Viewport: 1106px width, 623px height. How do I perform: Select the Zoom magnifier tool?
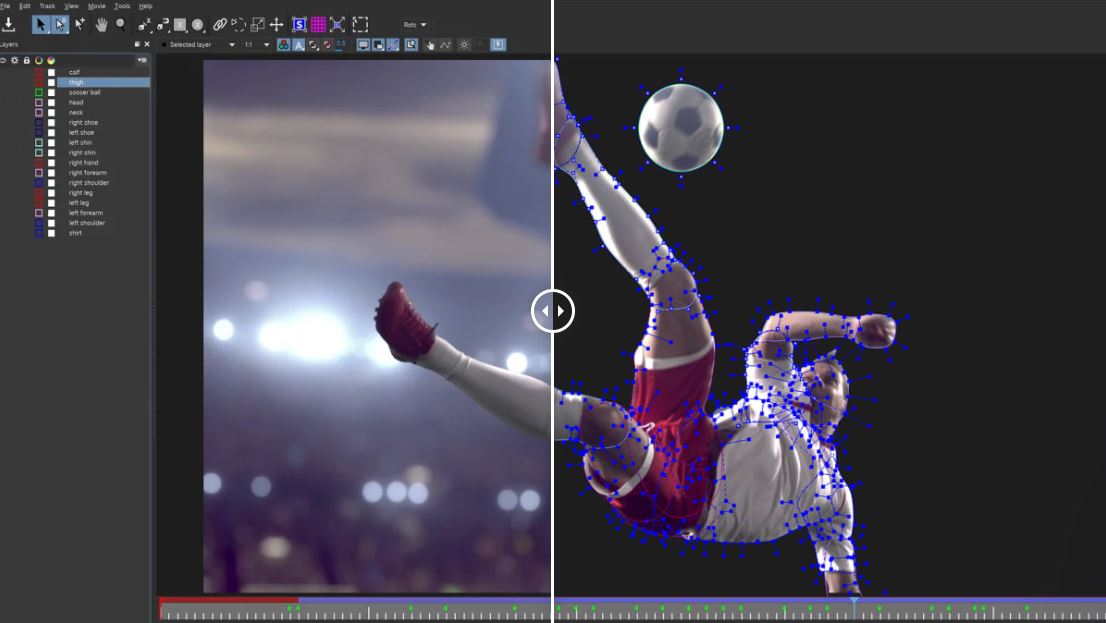click(x=121, y=25)
